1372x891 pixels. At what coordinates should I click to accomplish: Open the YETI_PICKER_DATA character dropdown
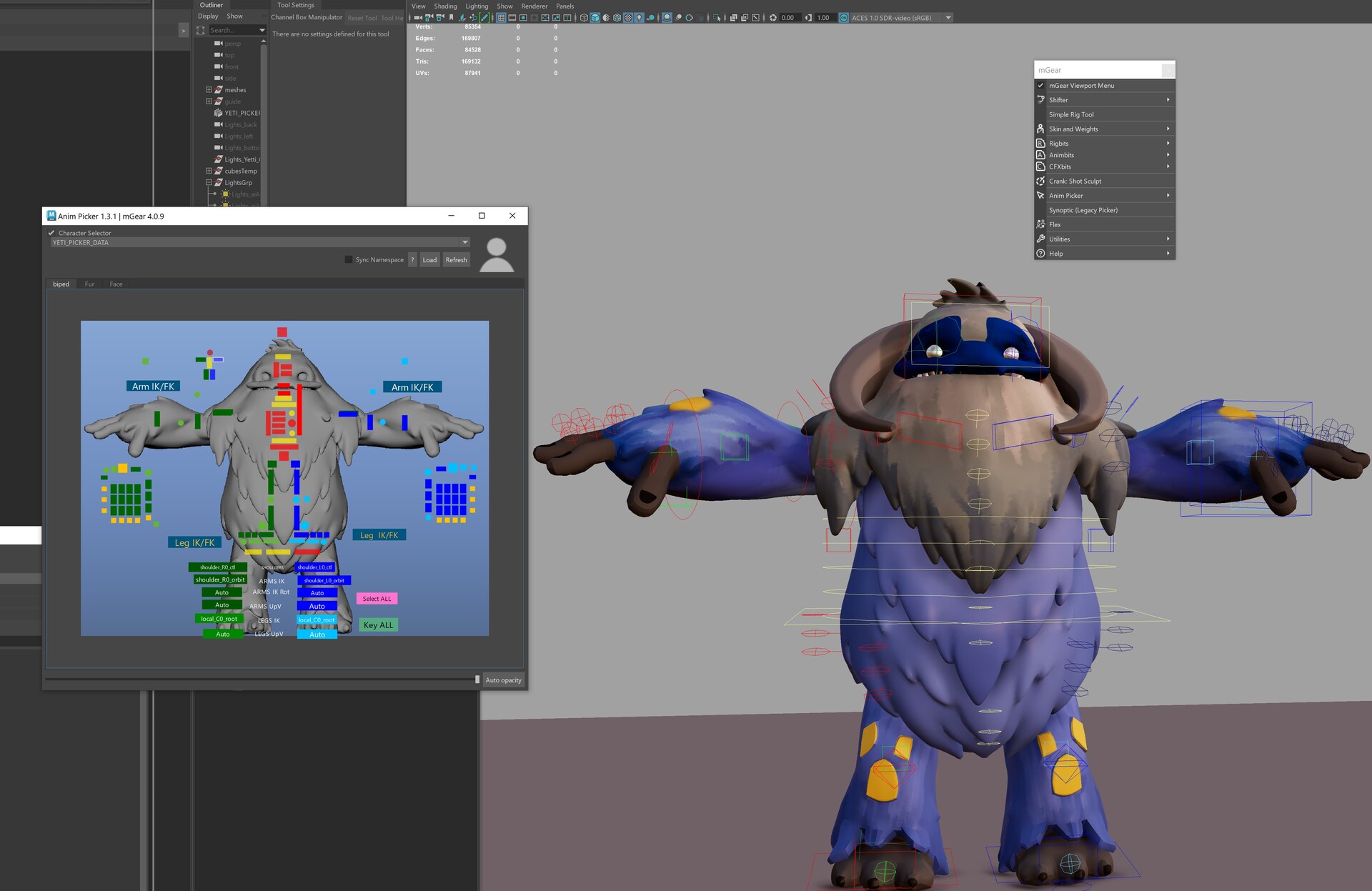coord(465,242)
